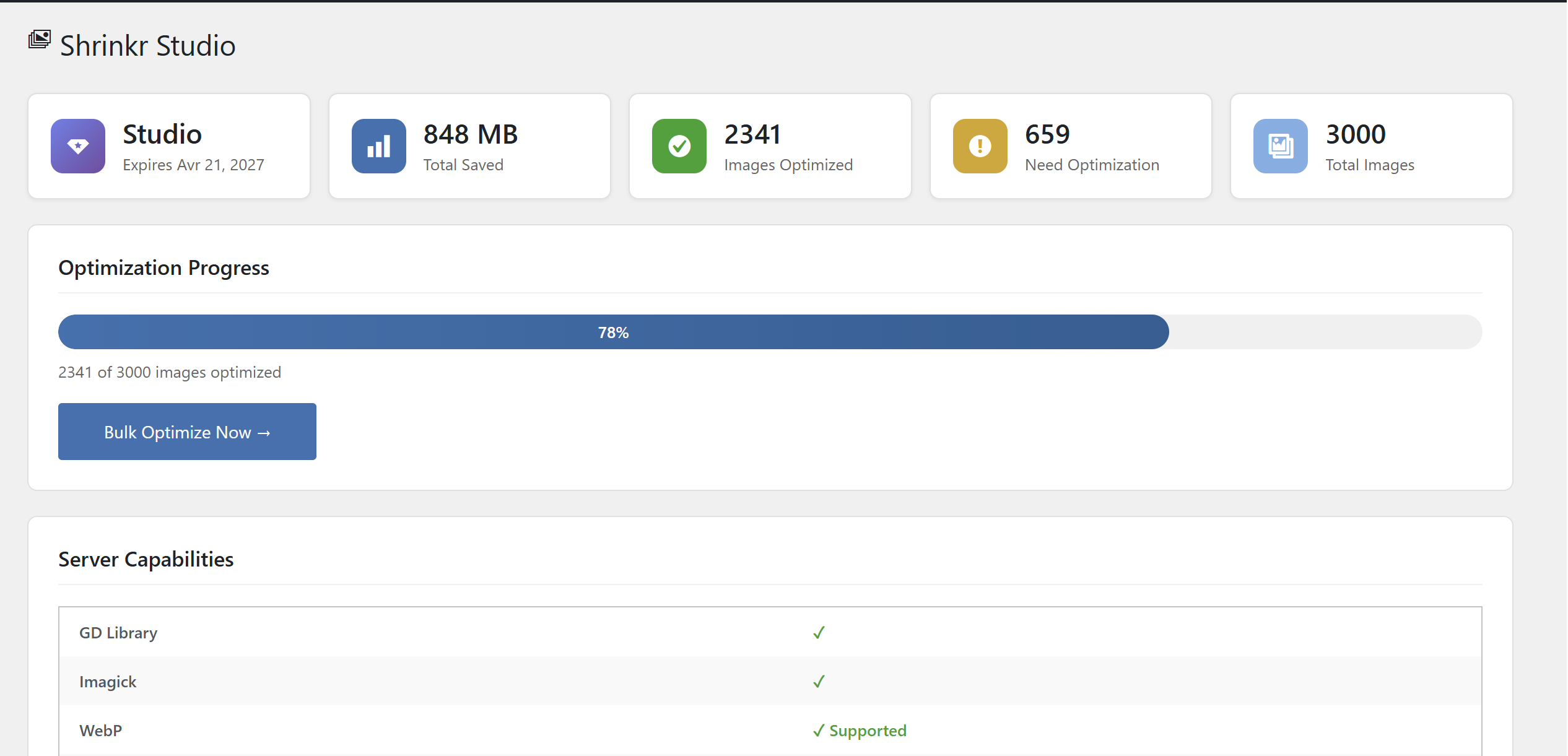Click the 78% optimization progress bar
1568x756 pixels.
[x=770, y=332]
